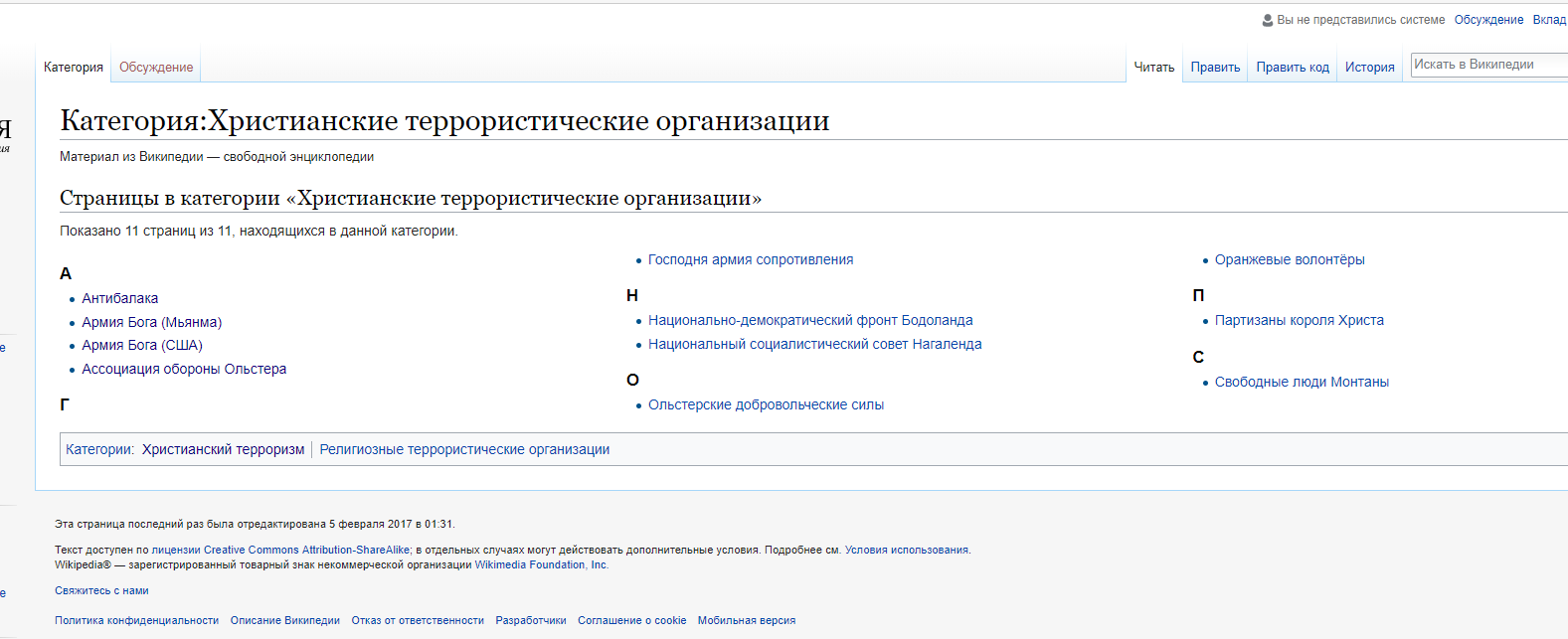The width and height of the screenshot is (1568, 639).
Task: Open the Wikimedia Foundation, Inc. link
Action: coord(541,564)
